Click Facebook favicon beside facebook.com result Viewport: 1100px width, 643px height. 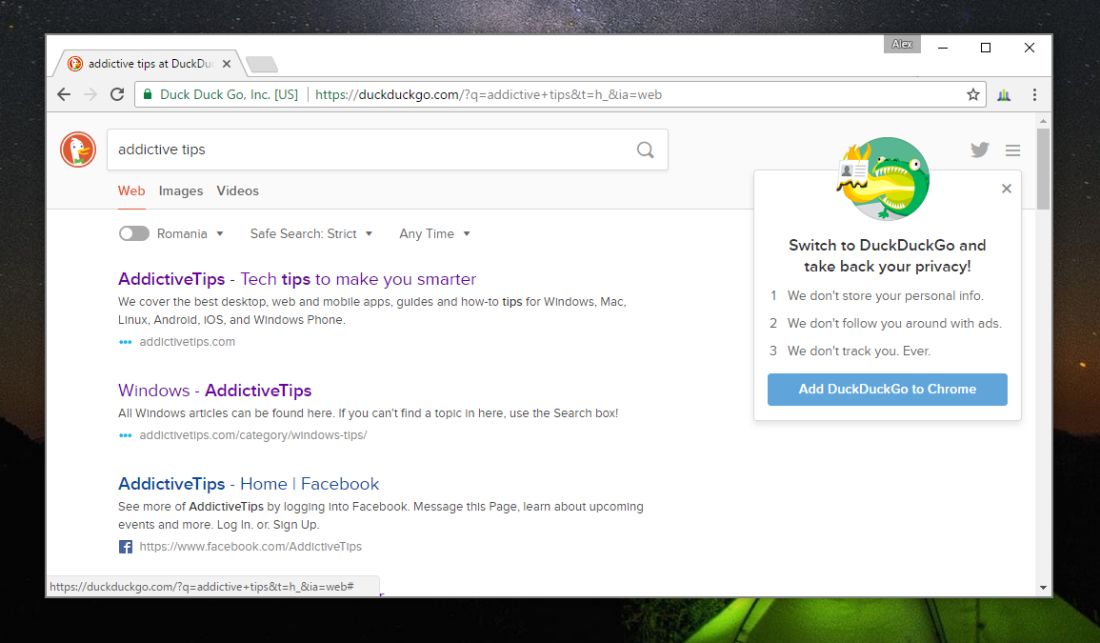[x=126, y=547]
